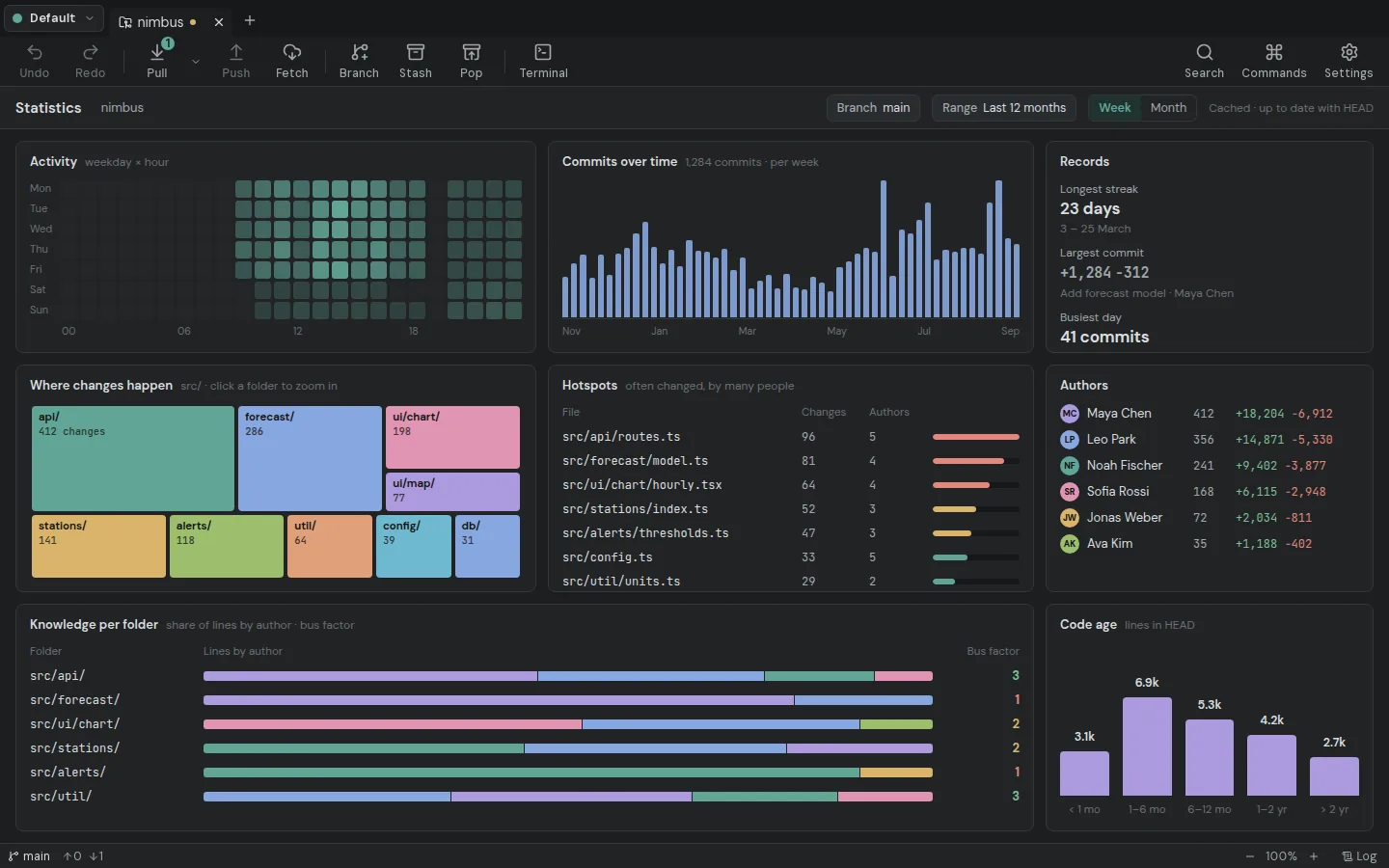1389x868 pixels.
Task: Select the config/ treemap tile
Action: pyautogui.click(x=414, y=546)
